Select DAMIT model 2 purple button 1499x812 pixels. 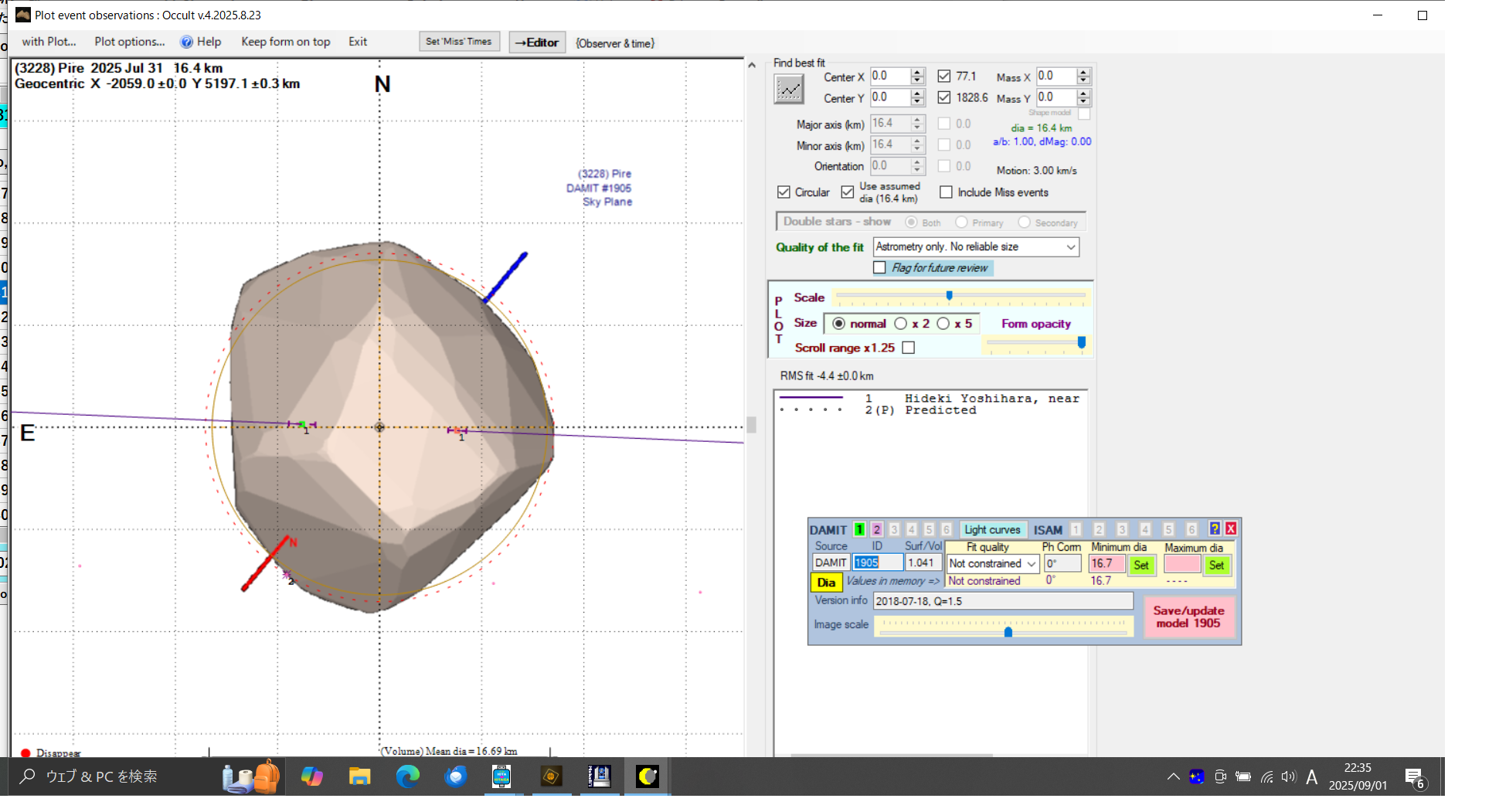click(x=876, y=529)
